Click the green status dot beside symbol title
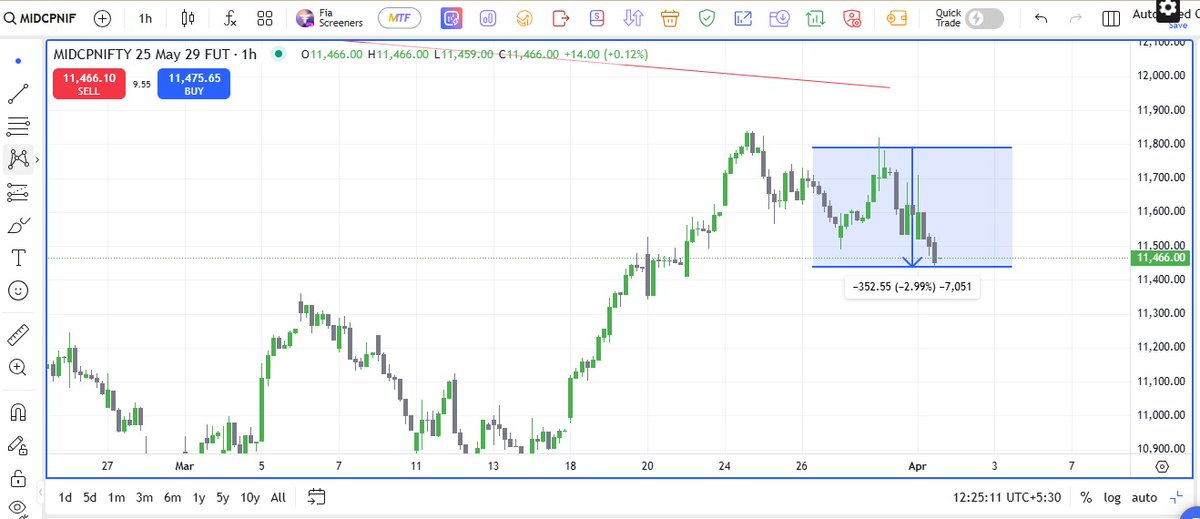1200x519 pixels. tap(277, 54)
